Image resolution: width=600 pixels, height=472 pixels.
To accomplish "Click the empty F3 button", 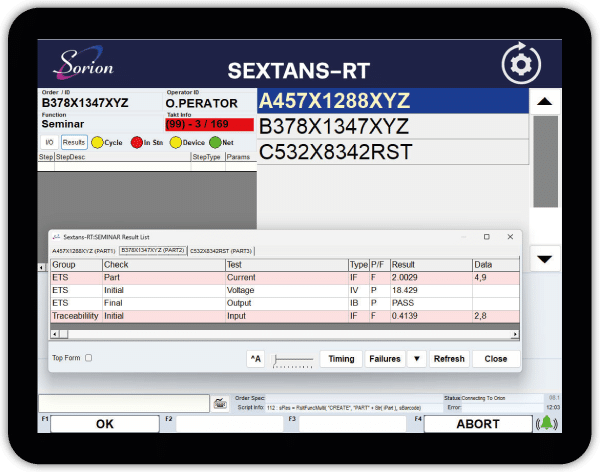I will coord(352,424).
